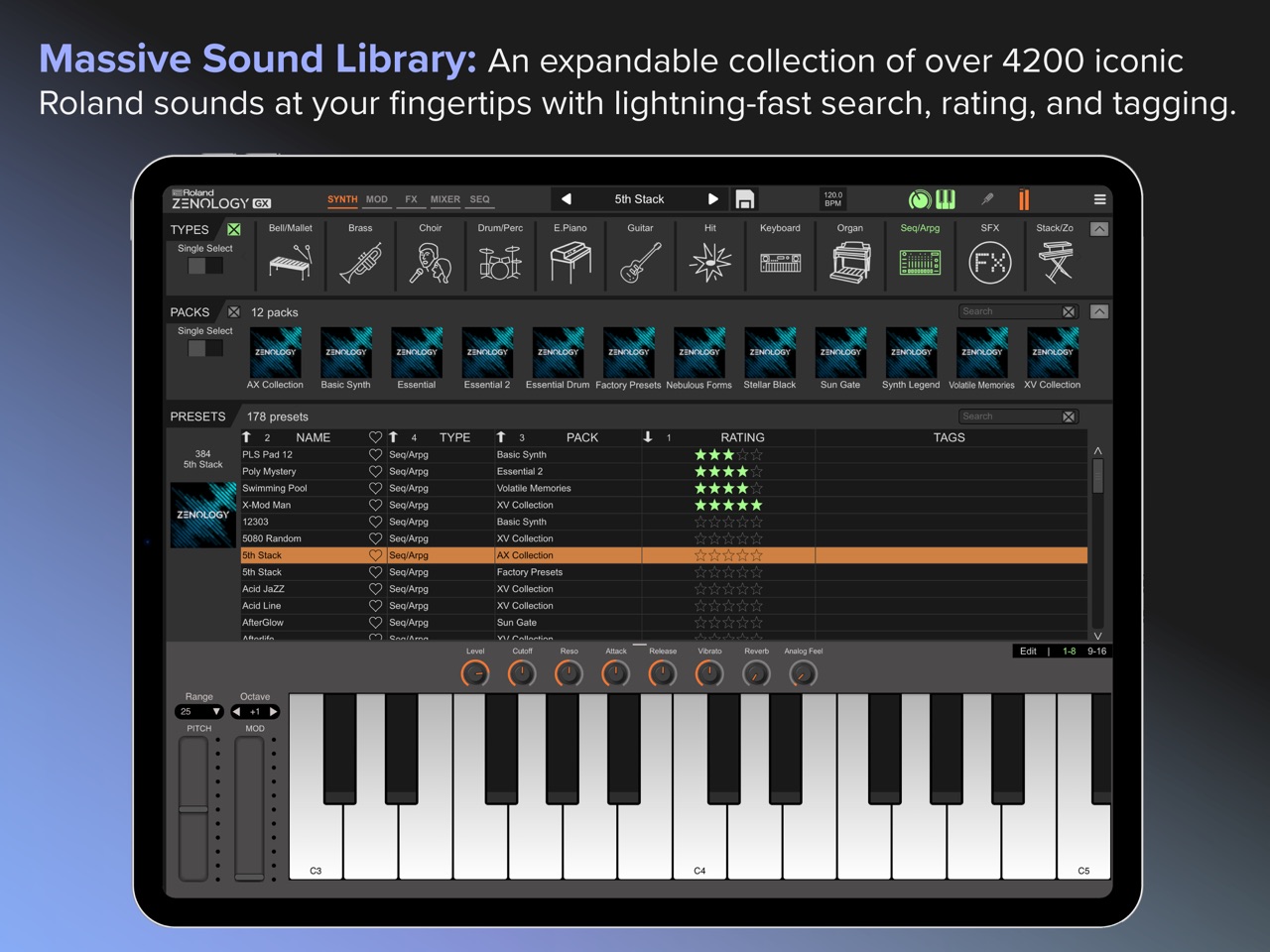Adjust the Reverb knob
Screen dimensions: 1270x952
tap(756, 674)
